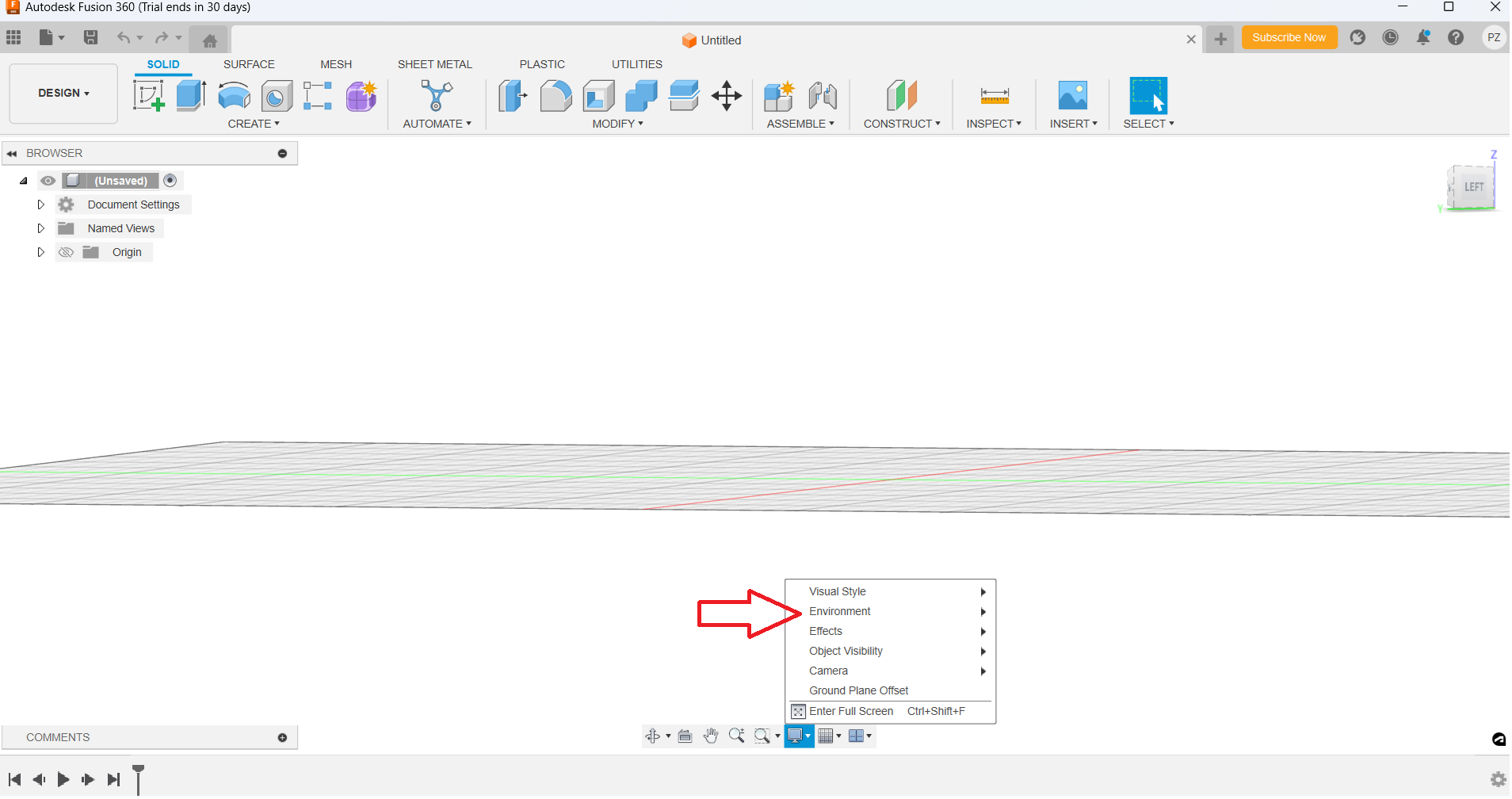The width and height of the screenshot is (1512, 799).
Task: Click the Subscribe Now button
Action: [1289, 37]
